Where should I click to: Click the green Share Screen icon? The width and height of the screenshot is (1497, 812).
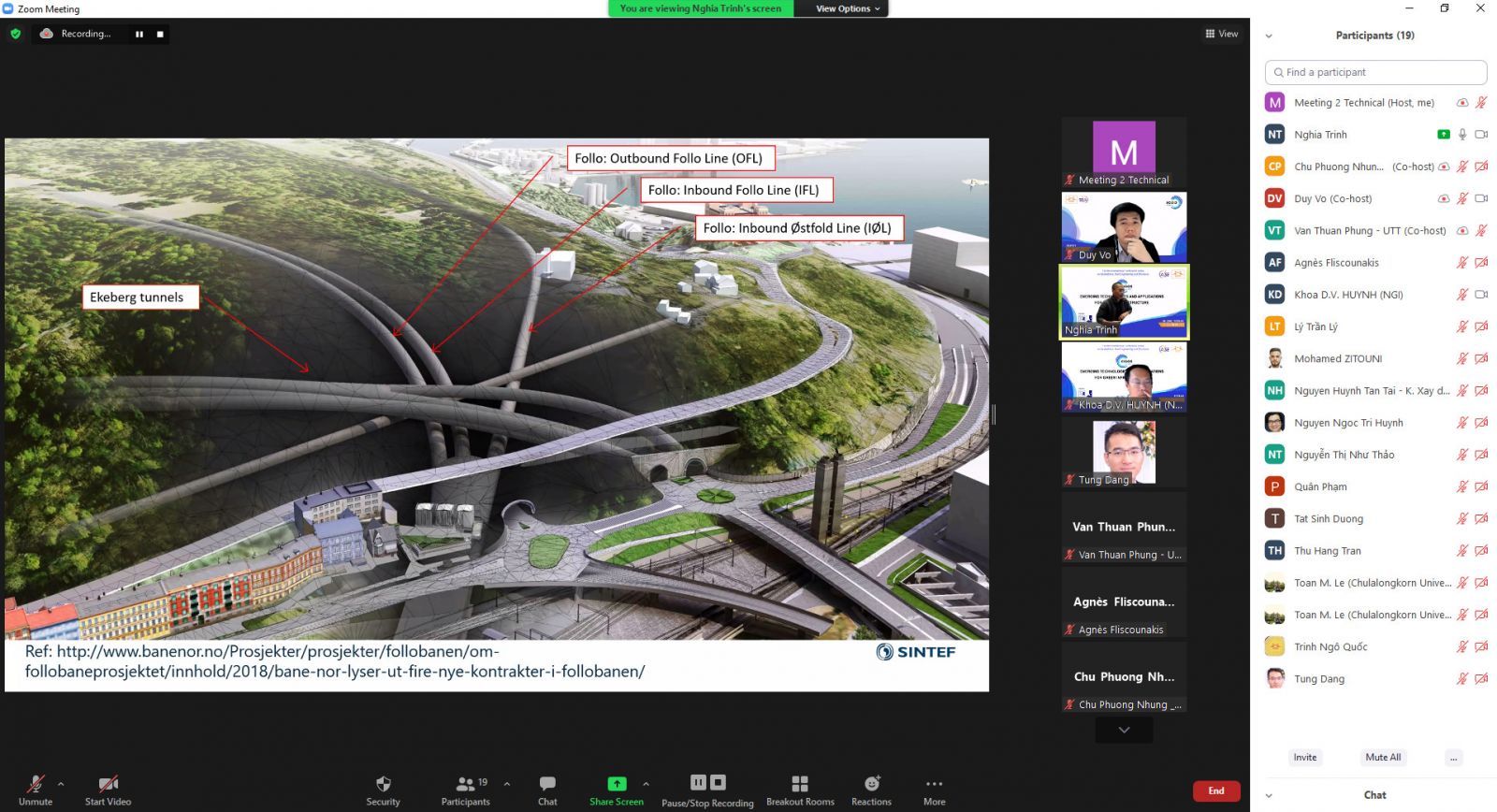coord(617,784)
